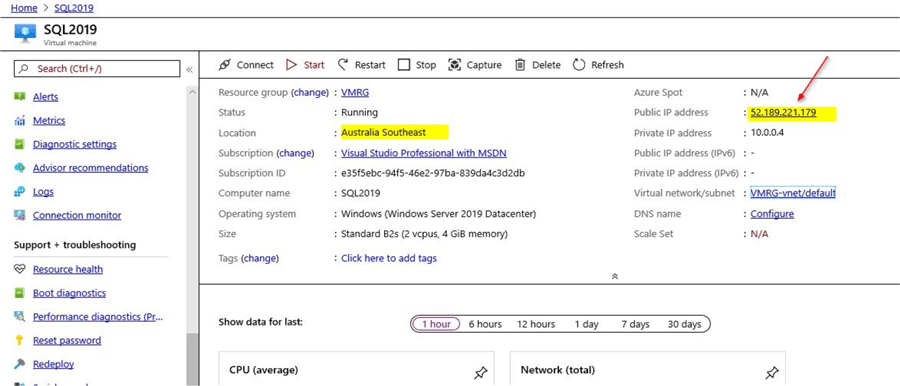900x386 pixels.
Task: Click the Refresh icon in toolbar
Action: (579, 65)
